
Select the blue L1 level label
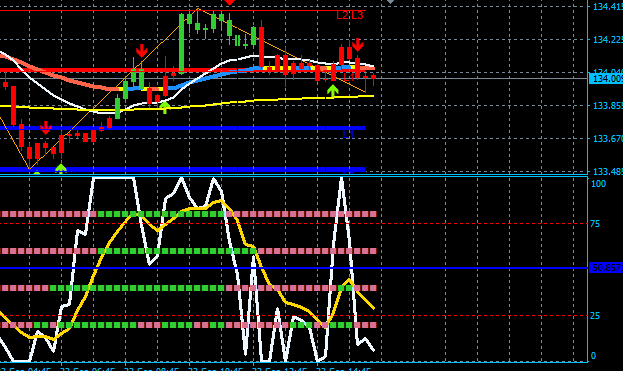click(x=348, y=135)
